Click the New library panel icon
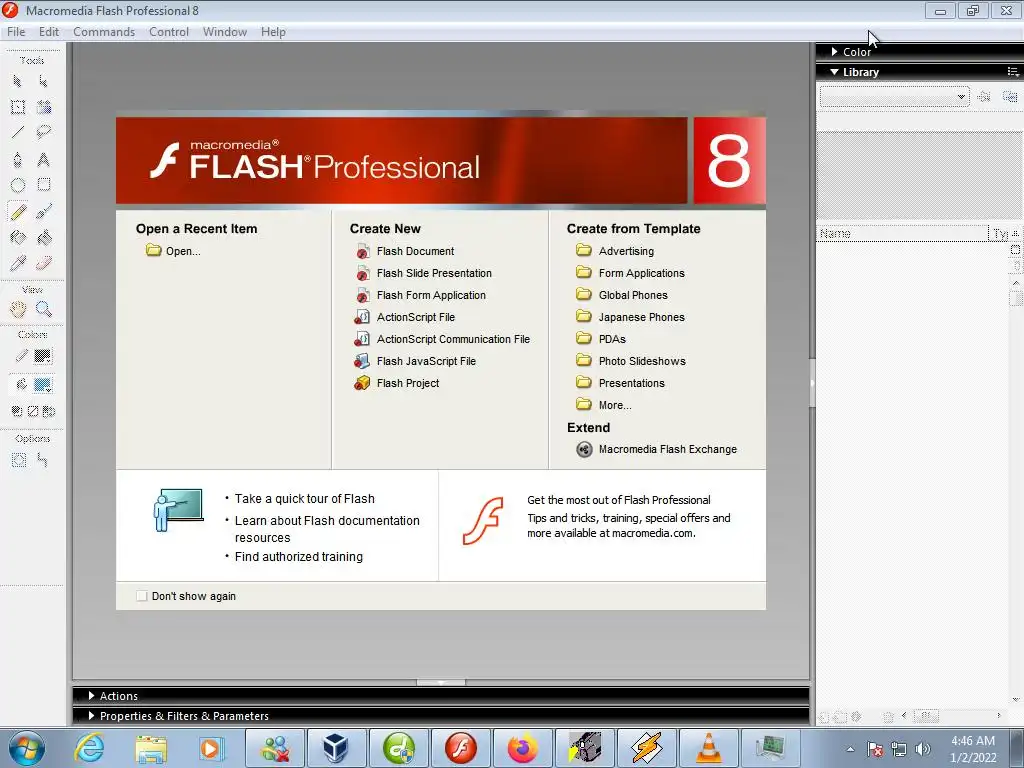The width and height of the screenshot is (1024, 768). click(1010, 97)
